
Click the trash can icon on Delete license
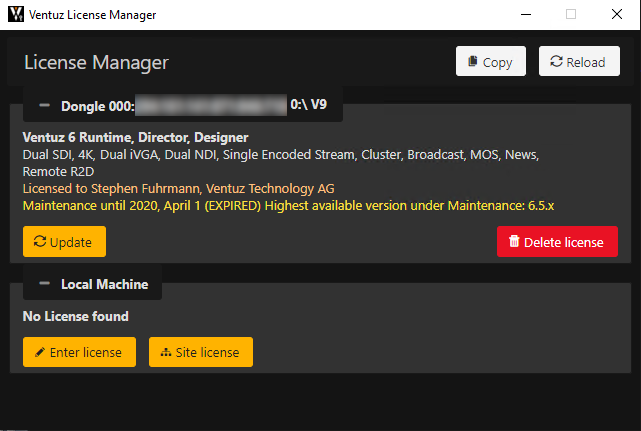coord(514,242)
